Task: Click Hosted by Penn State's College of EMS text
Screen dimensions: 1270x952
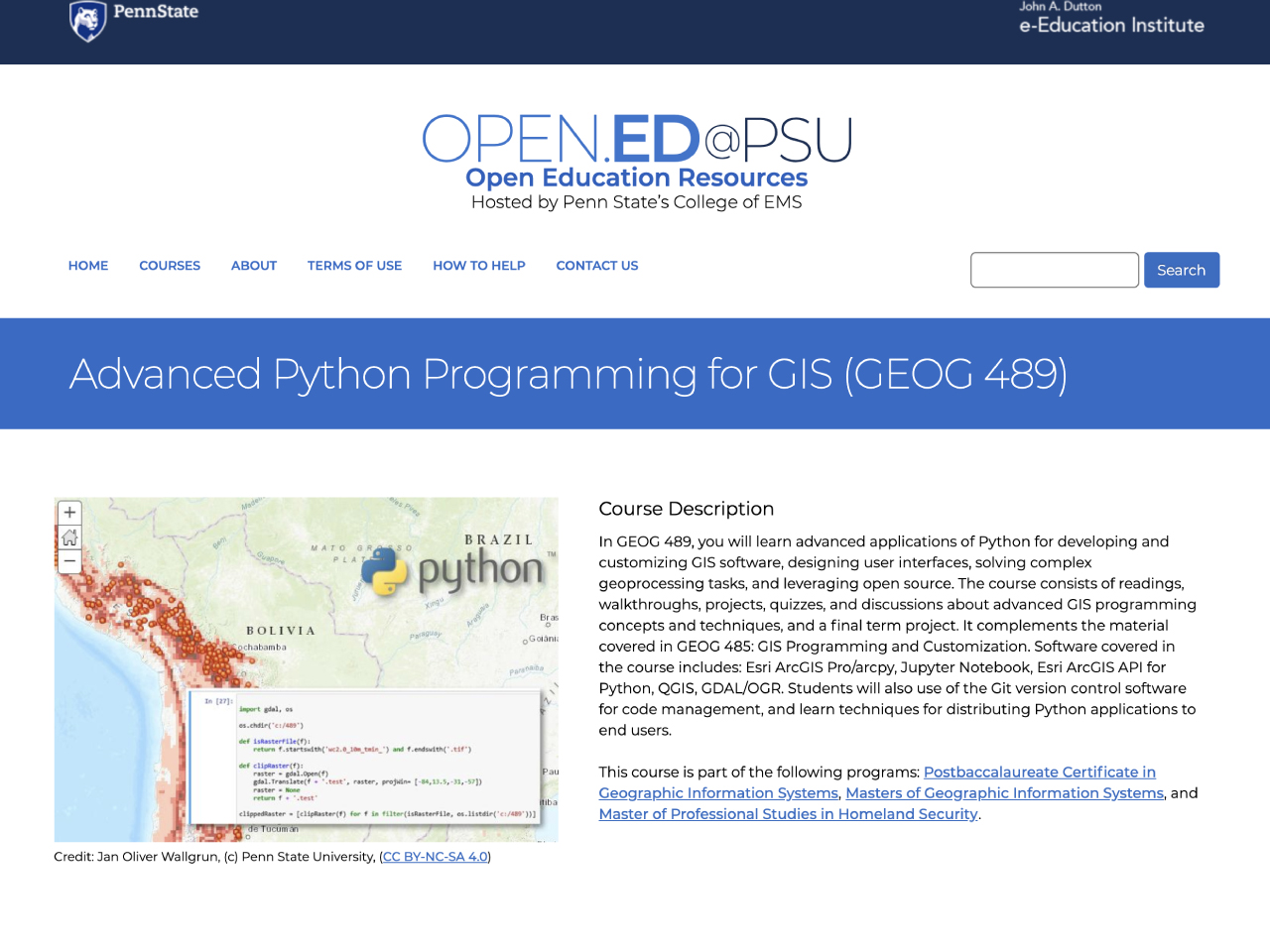Action: 637,202
